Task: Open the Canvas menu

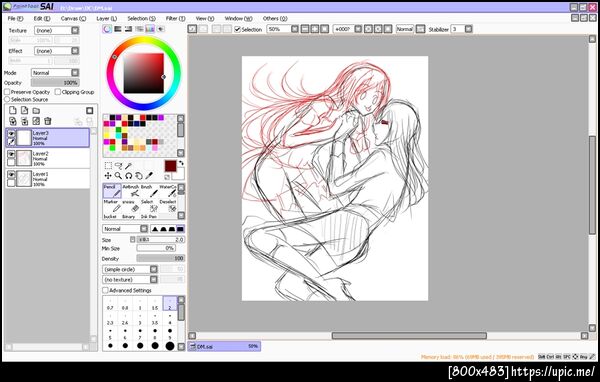Action: [x=73, y=18]
